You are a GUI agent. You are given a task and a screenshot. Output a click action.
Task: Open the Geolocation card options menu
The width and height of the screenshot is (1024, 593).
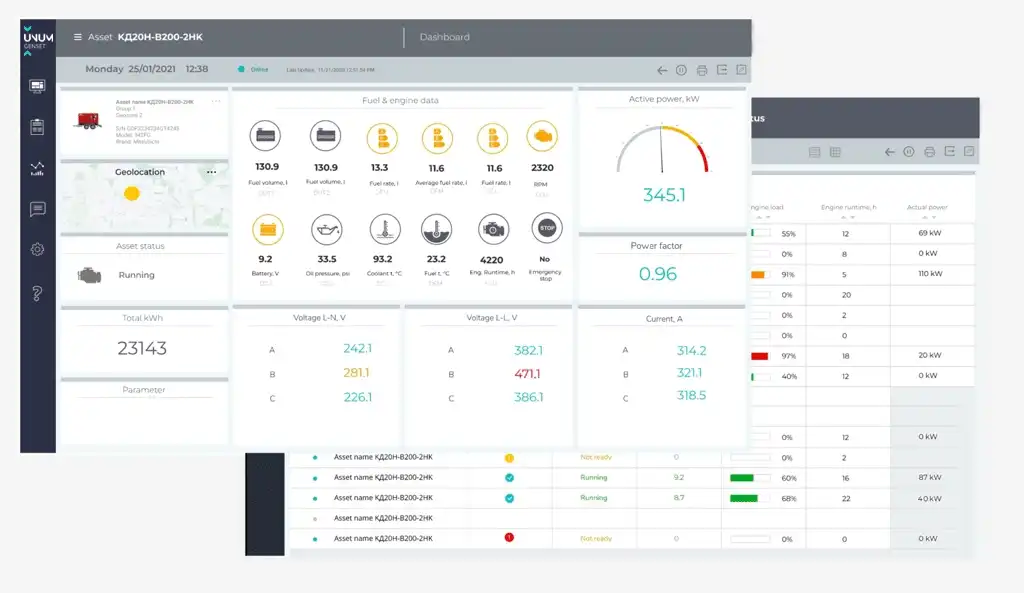coord(211,172)
